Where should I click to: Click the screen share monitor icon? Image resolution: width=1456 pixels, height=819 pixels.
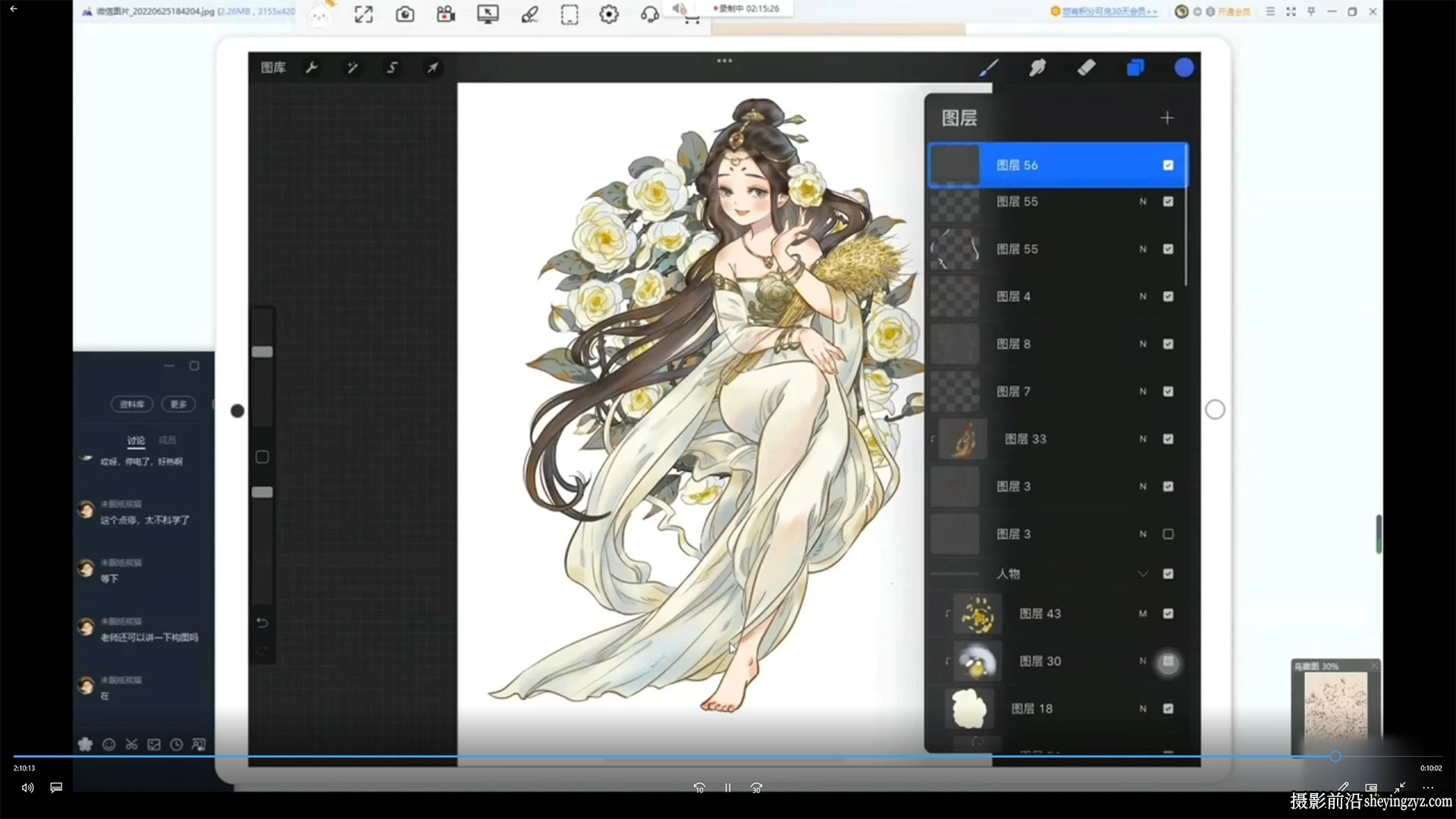coord(488,14)
